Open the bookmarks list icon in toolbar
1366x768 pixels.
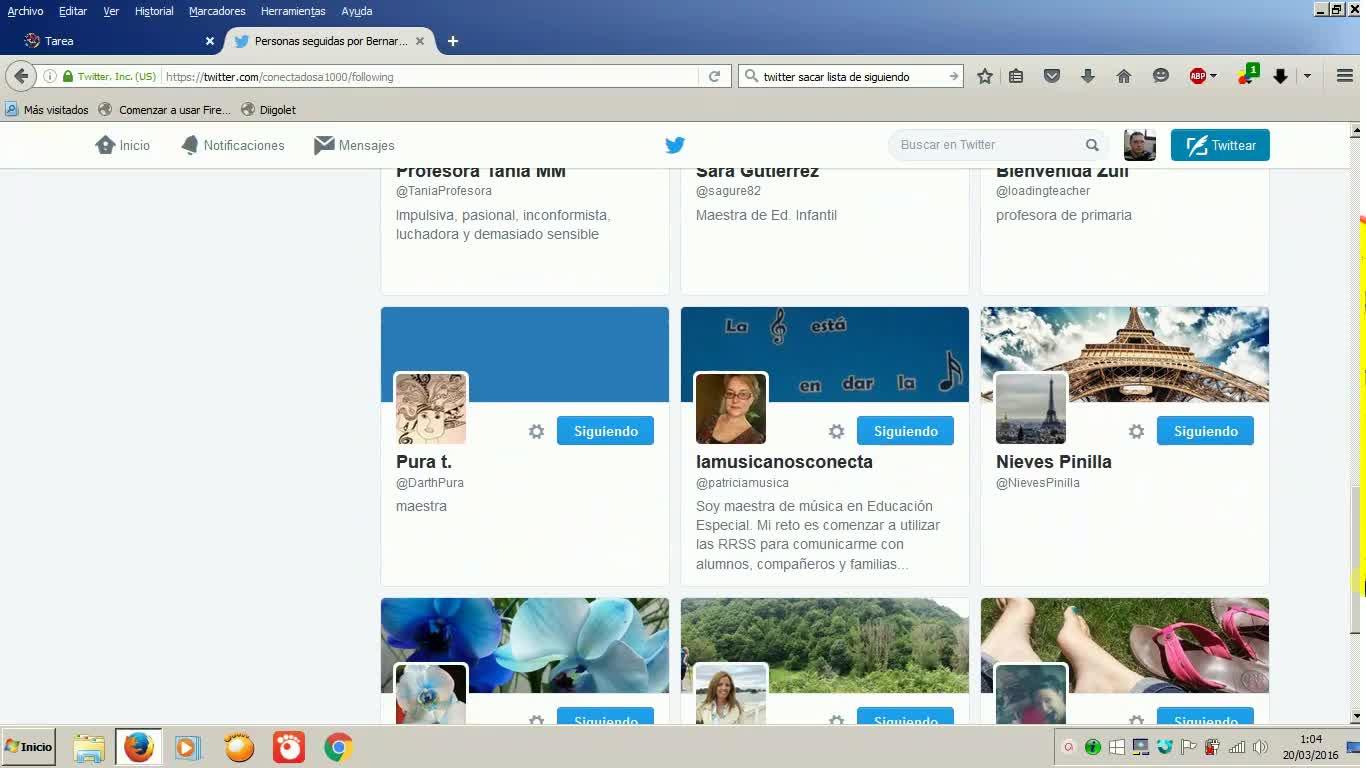(1016, 76)
